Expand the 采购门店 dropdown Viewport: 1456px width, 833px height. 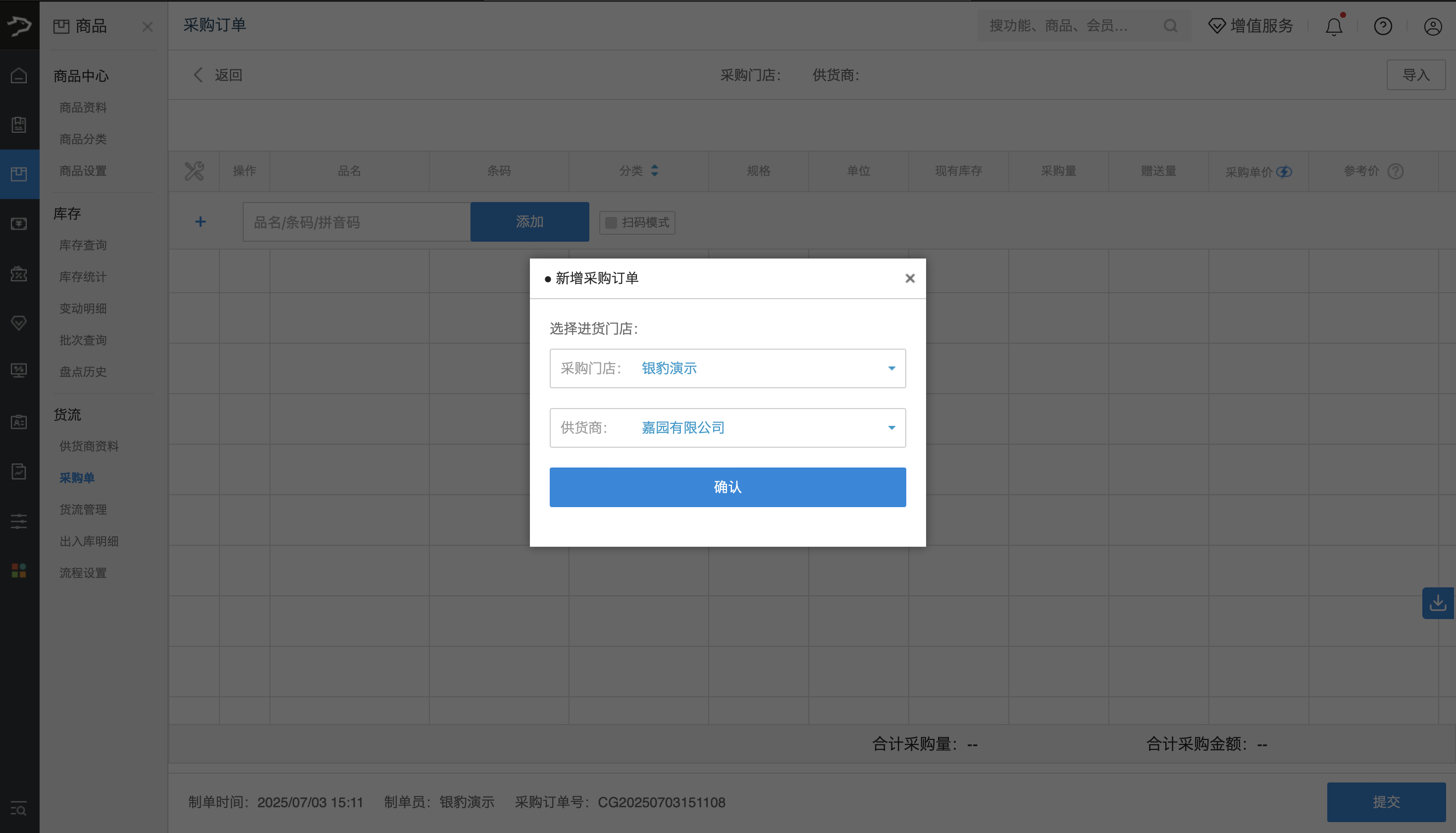tap(891, 368)
